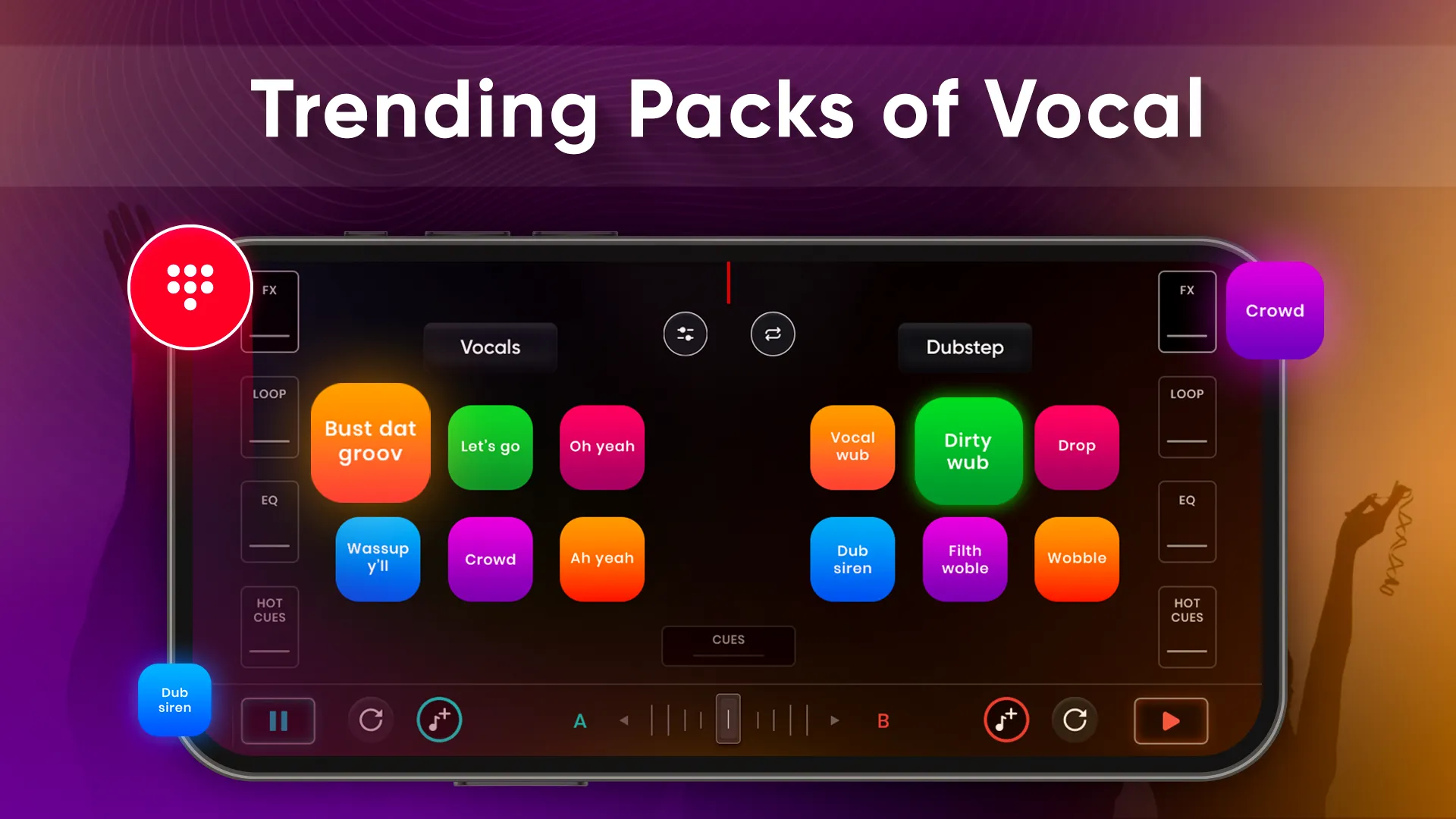Enable the track sync loop toggle
1456x819 pixels.
[772, 333]
